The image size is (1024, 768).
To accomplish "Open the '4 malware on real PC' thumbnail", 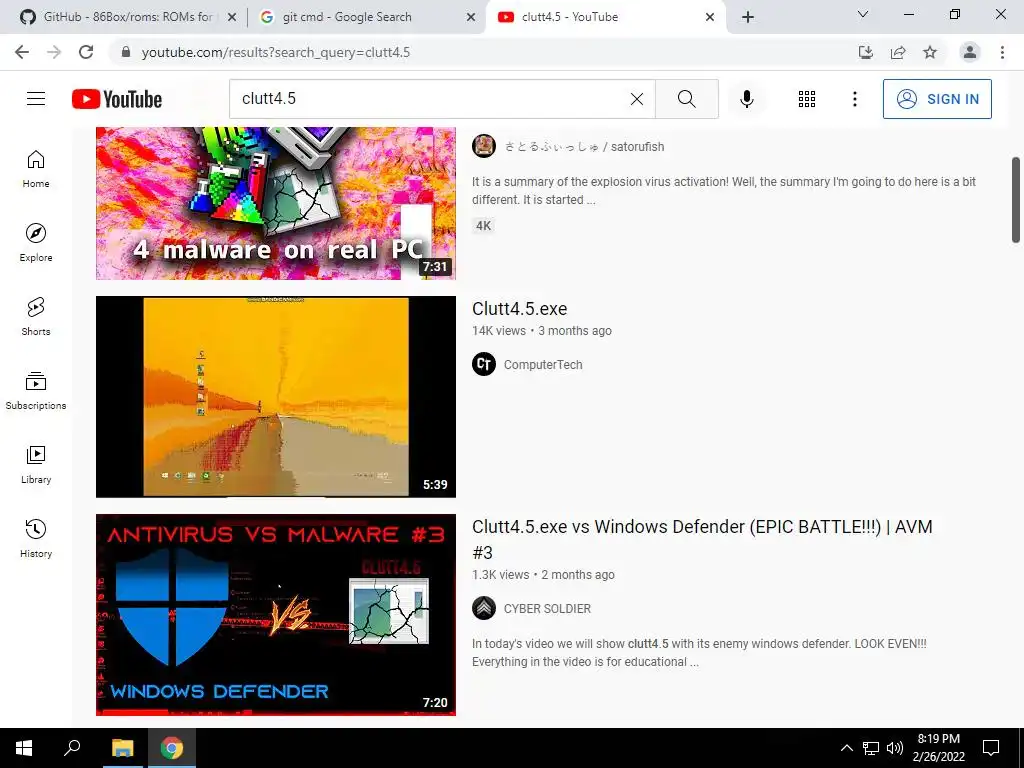I will (x=276, y=203).
